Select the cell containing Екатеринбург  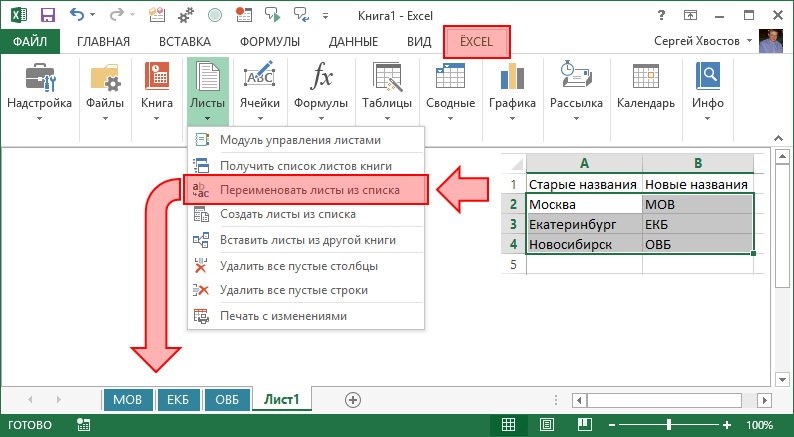click(x=584, y=224)
